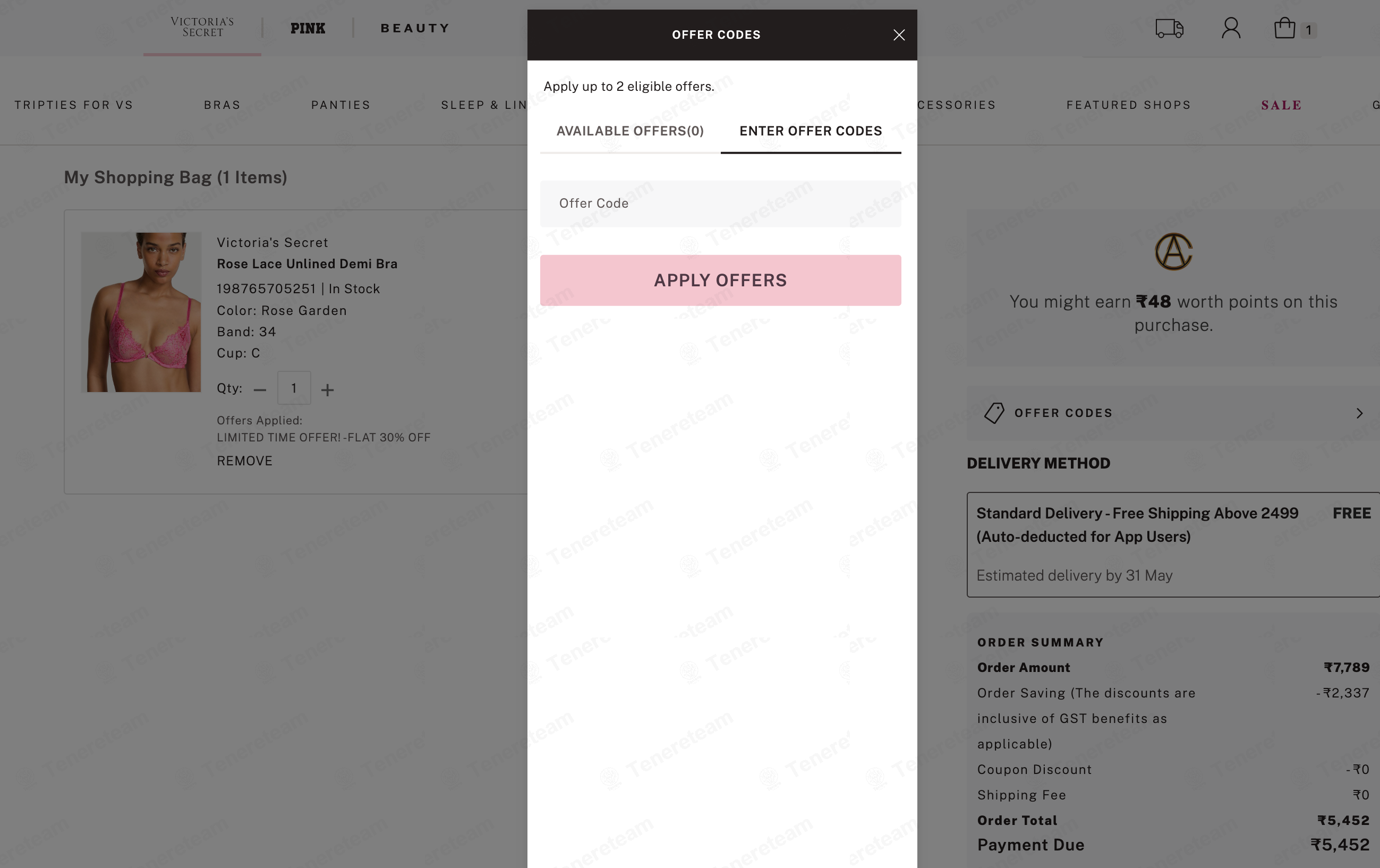
Task: Open the BEAUTY brand tab
Action: (415, 28)
